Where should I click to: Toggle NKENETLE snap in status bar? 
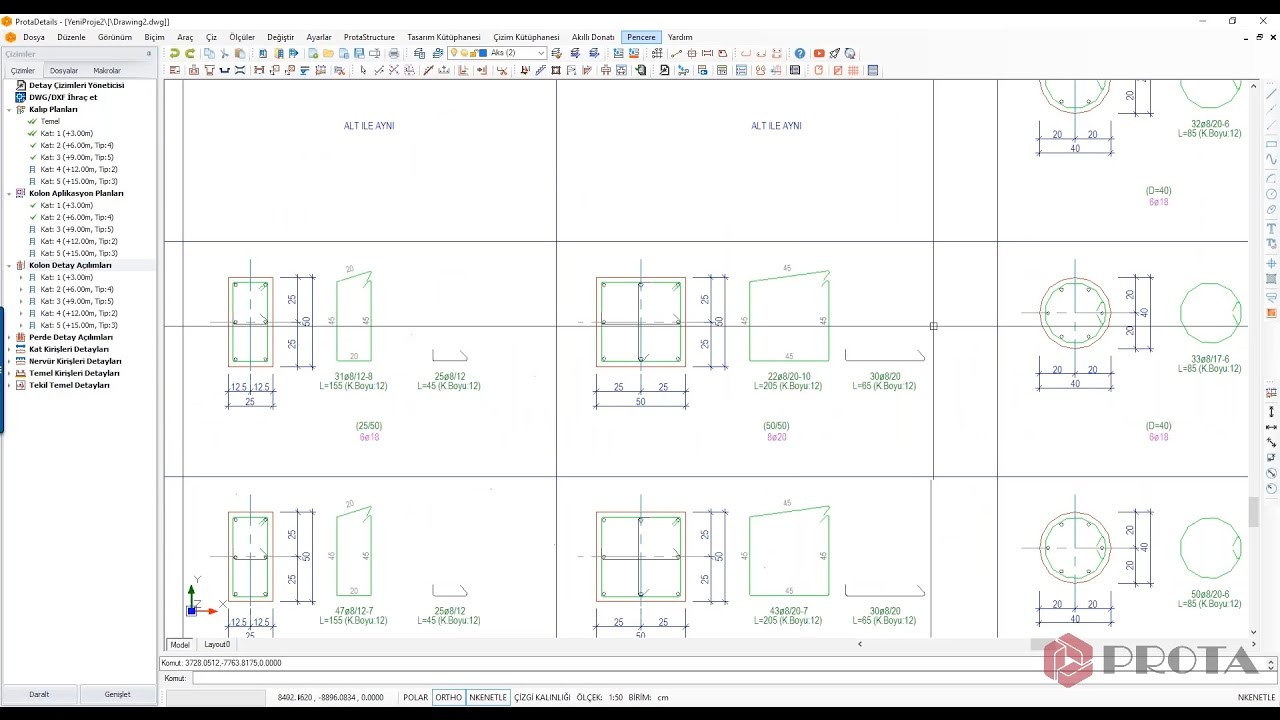pyautogui.click(x=488, y=697)
